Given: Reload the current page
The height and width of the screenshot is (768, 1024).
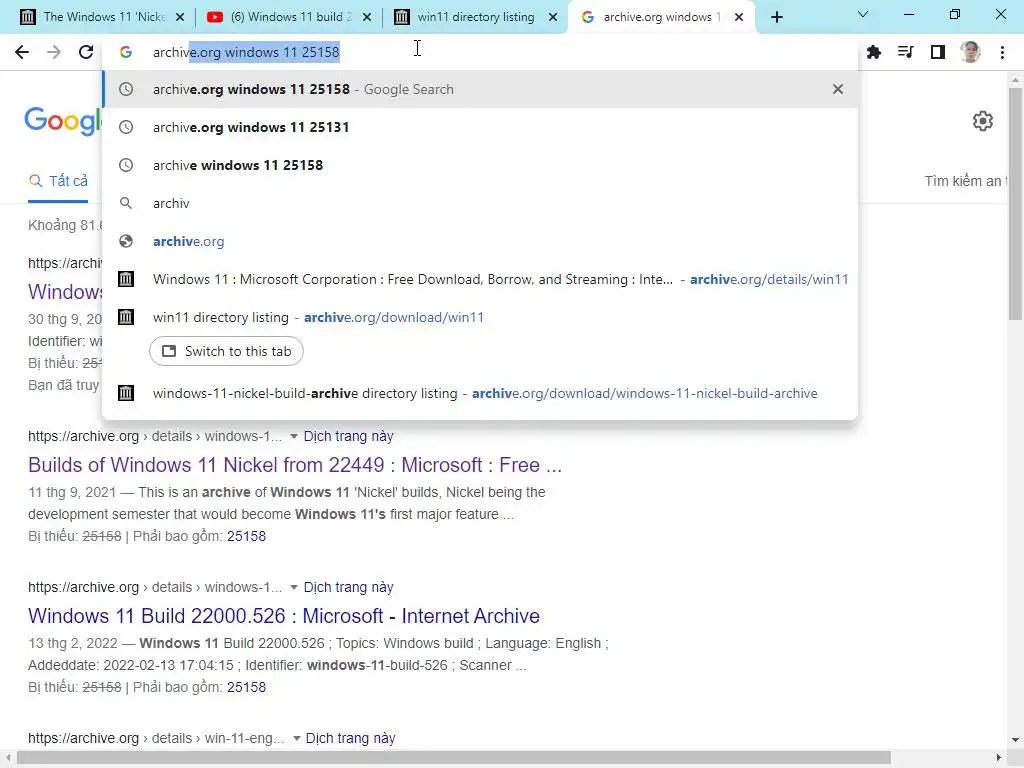Looking at the screenshot, I should click(x=86, y=52).
